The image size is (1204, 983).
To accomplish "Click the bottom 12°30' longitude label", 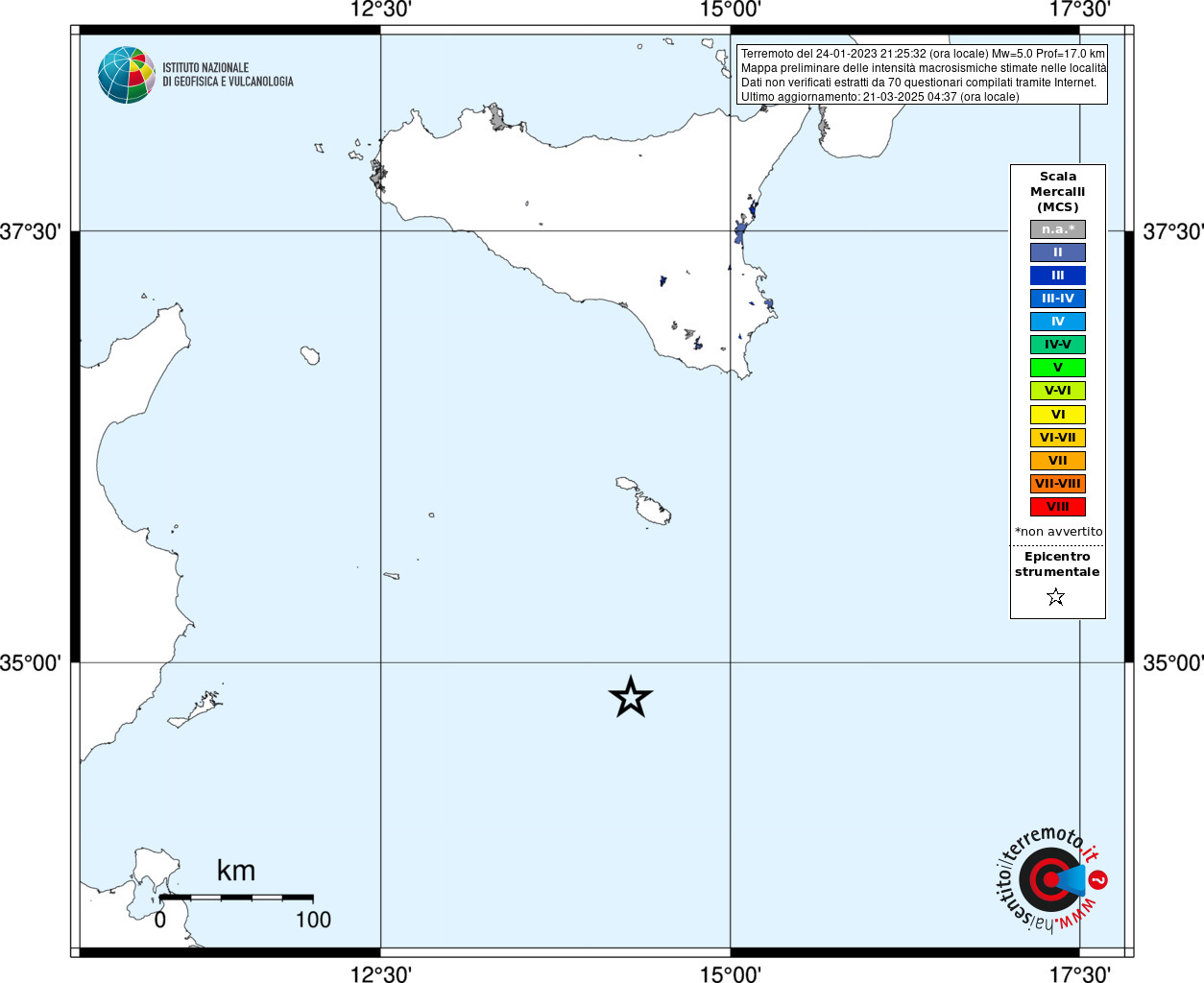I will (x=381, y=974).
